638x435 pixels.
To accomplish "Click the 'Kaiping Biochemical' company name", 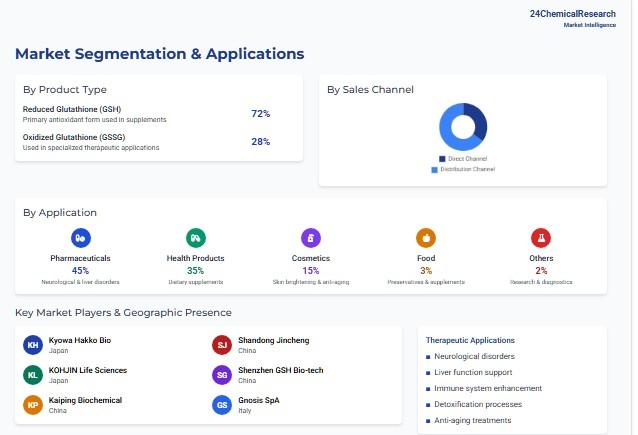I will point(85,400).
